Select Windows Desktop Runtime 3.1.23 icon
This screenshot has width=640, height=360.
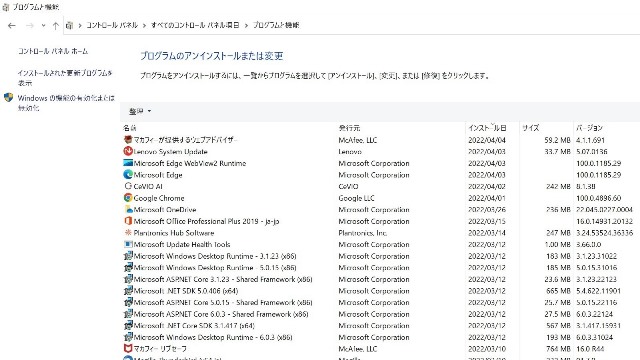tap(128, 256)
